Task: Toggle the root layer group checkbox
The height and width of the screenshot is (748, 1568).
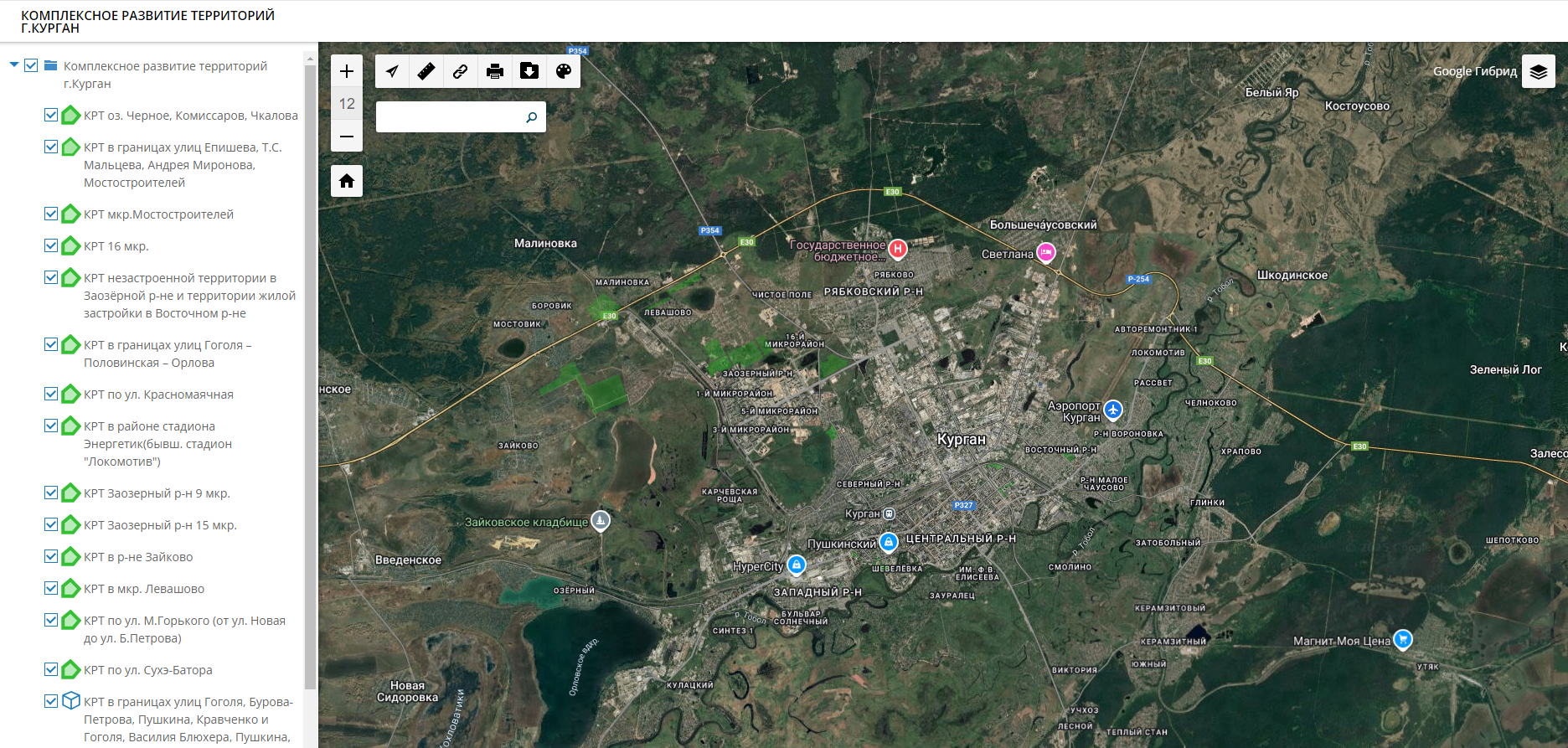Action: click(32, 65)
